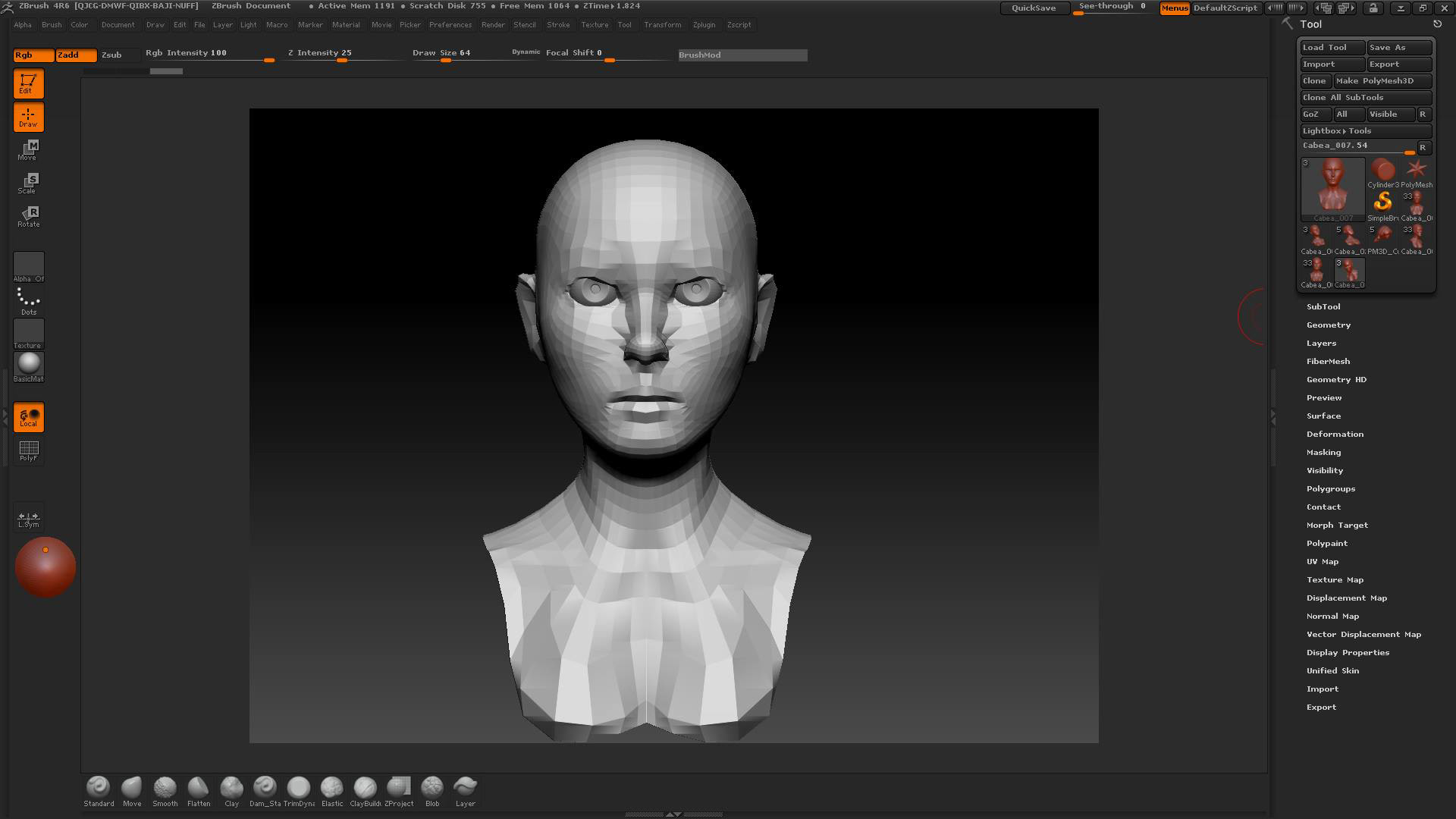Expand the SubTool palette section

pos(1323,306)
